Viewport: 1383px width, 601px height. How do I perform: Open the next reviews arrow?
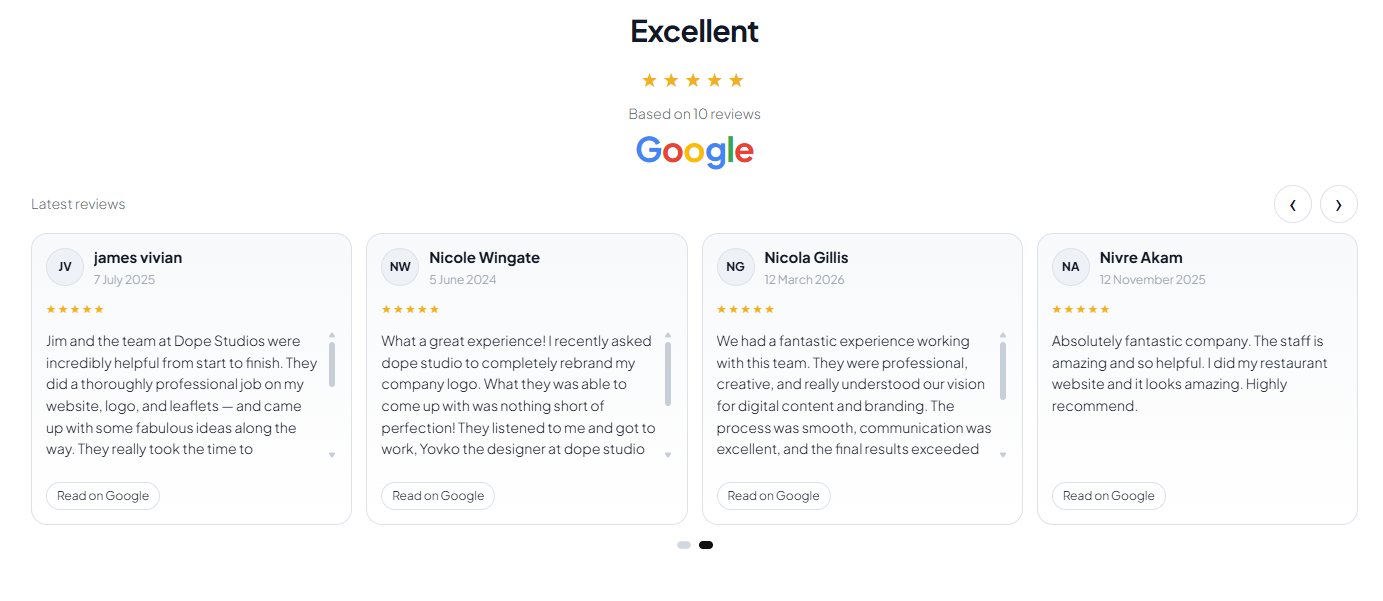[x=1338, y=203]
